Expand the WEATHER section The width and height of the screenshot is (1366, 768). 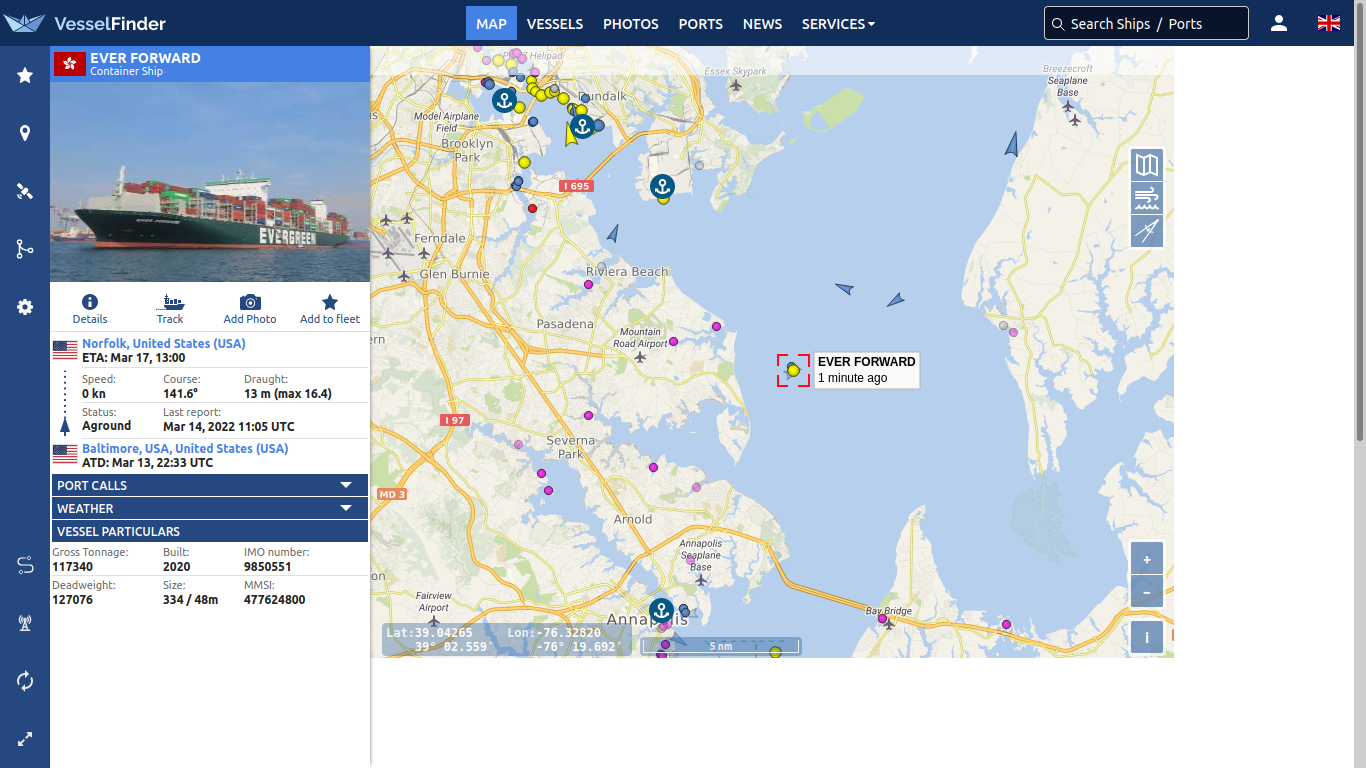(x=210, y=508)
